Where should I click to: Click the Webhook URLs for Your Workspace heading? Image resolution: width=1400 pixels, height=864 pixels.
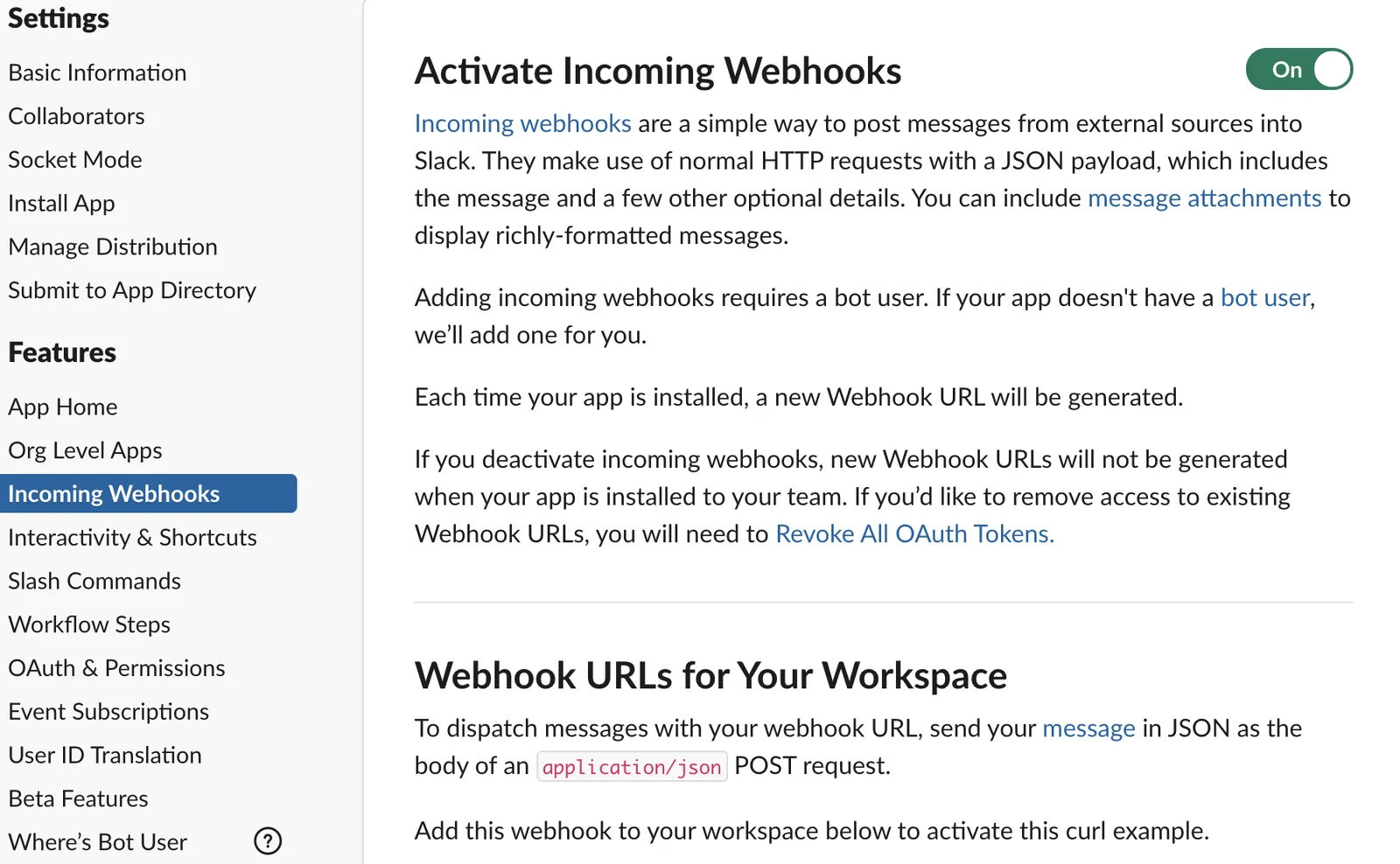[x=710, y=676]
